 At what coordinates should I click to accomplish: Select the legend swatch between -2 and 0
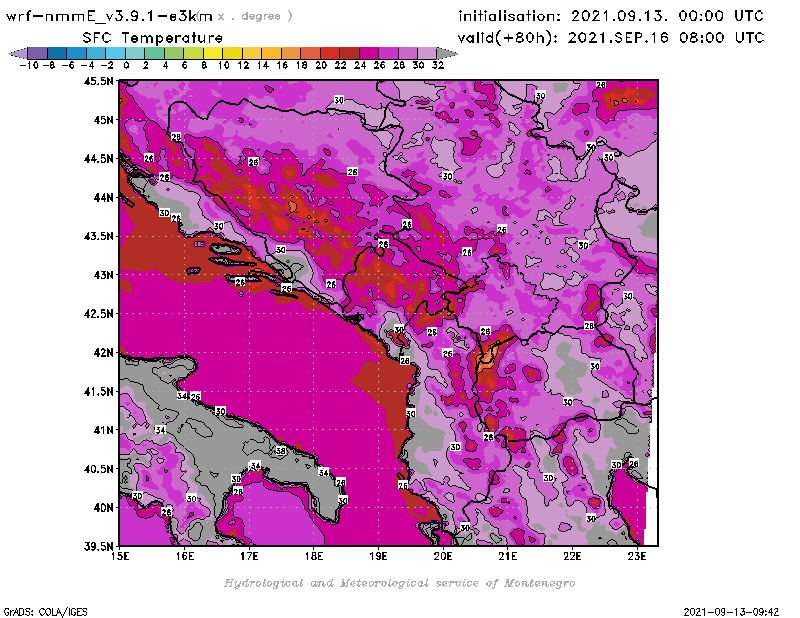115,53
